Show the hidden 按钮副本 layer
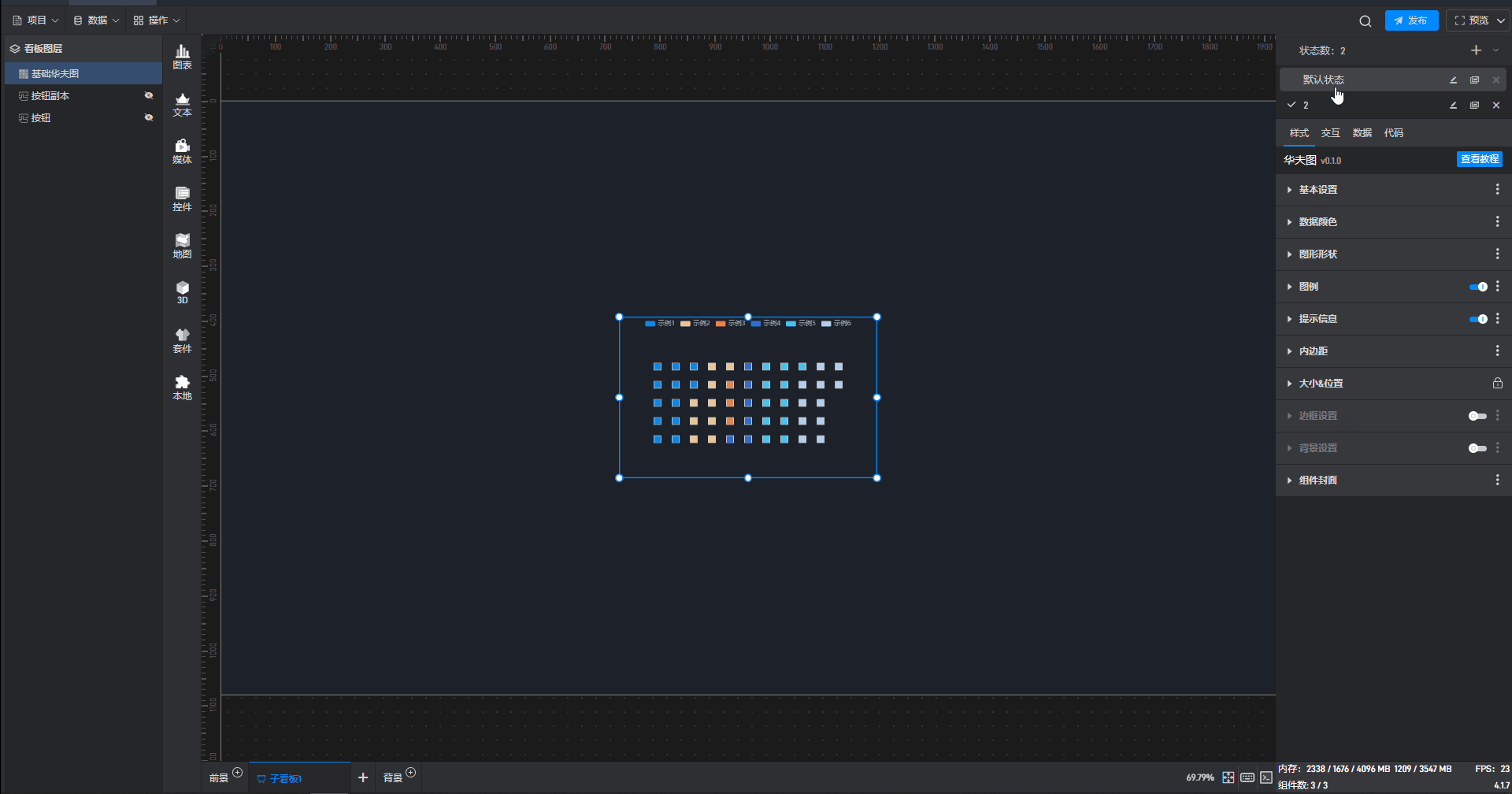This screenshot has width=1512, height=794. 148,95
